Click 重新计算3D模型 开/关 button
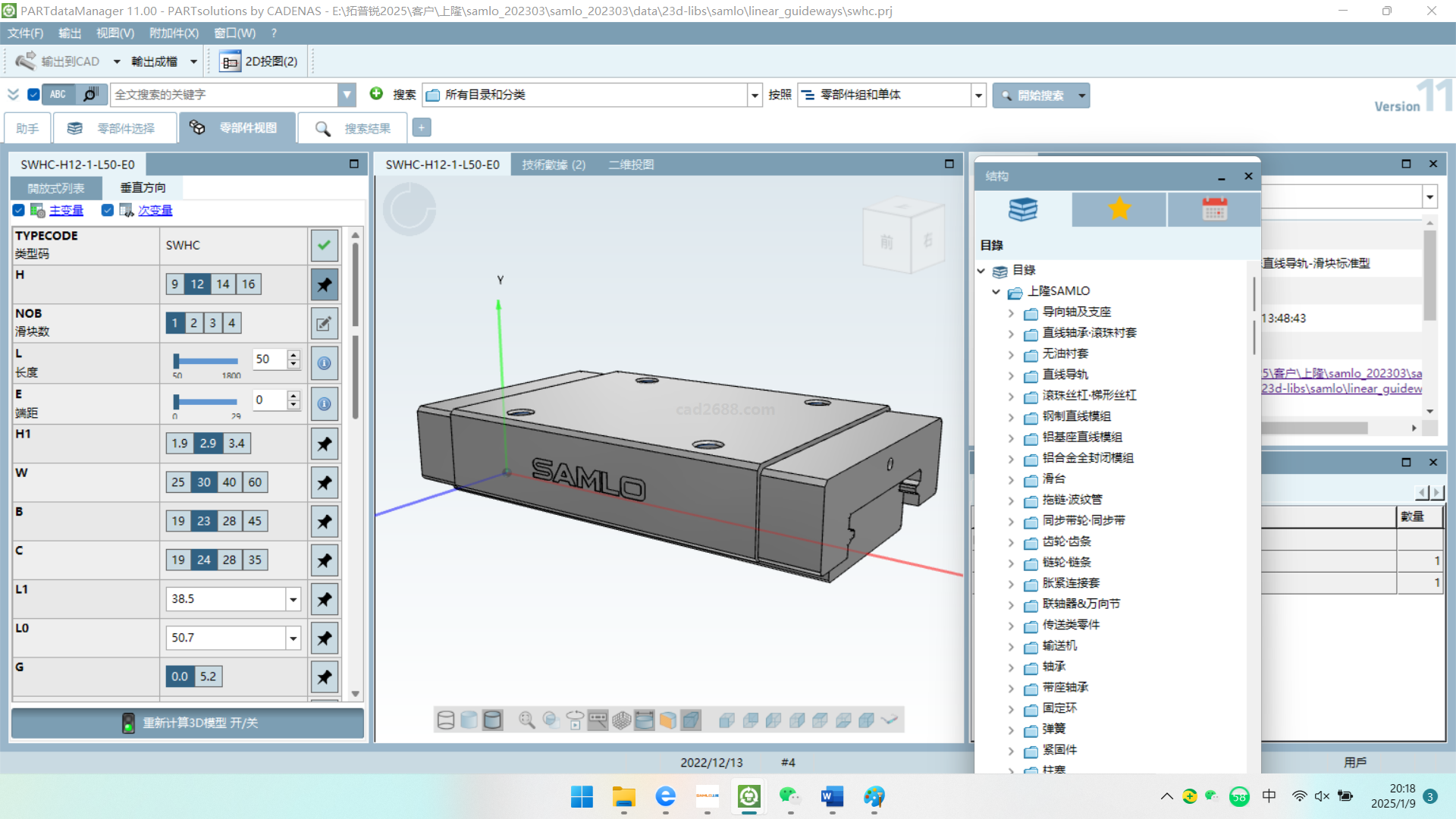This screenshot has height=819, width=1456. click(x=187, y=723)
